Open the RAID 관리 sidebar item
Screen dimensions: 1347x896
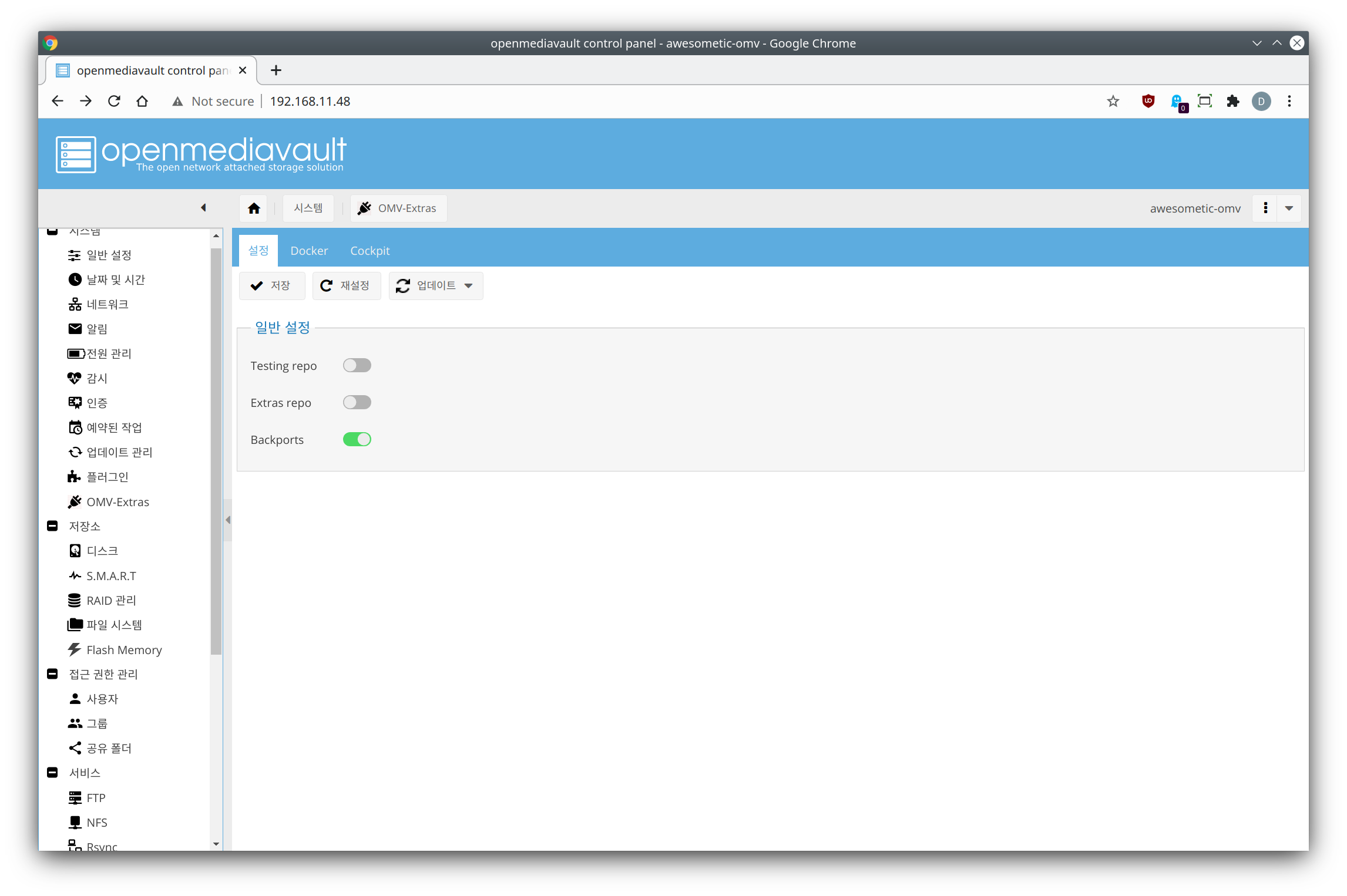[110, 601]
